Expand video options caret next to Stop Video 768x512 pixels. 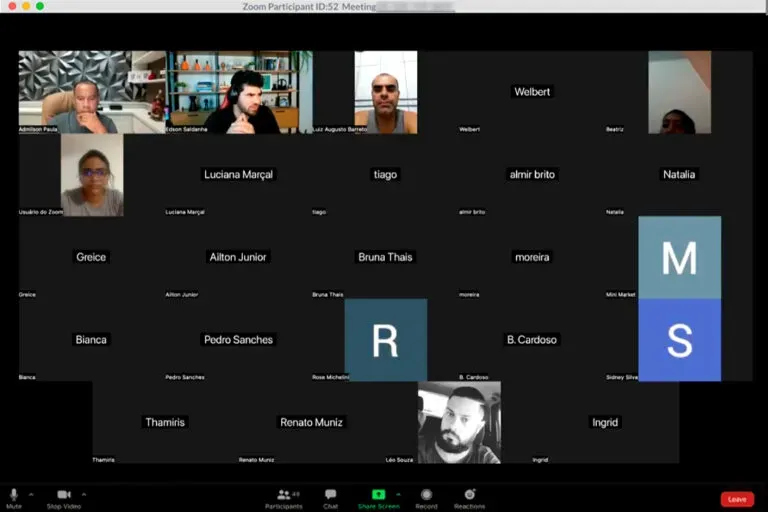pos(84,494)
